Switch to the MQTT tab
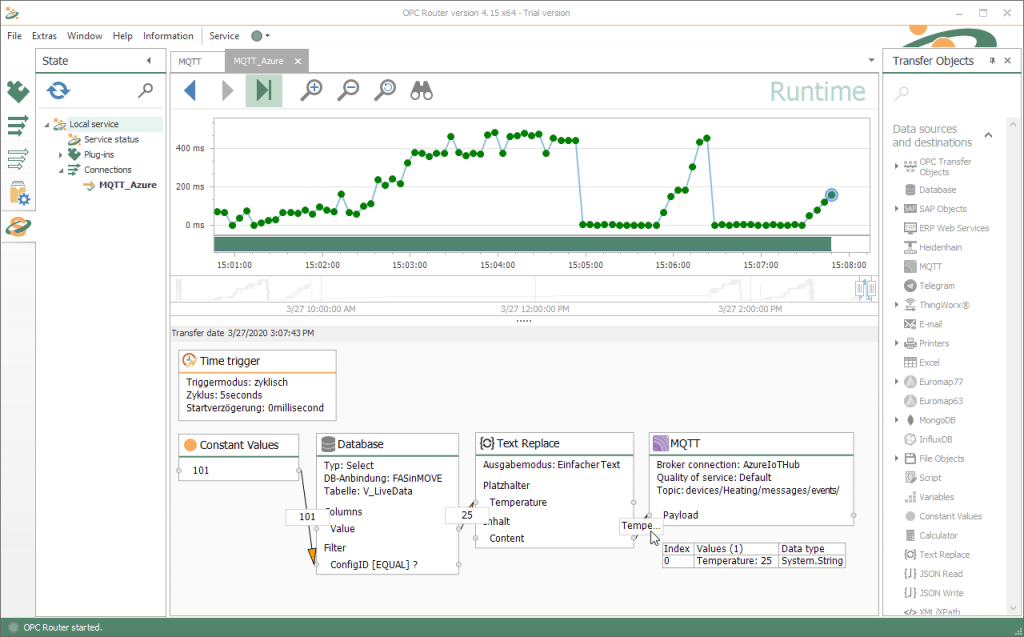Screen dimensions: 1024x637 click(190, 61)
